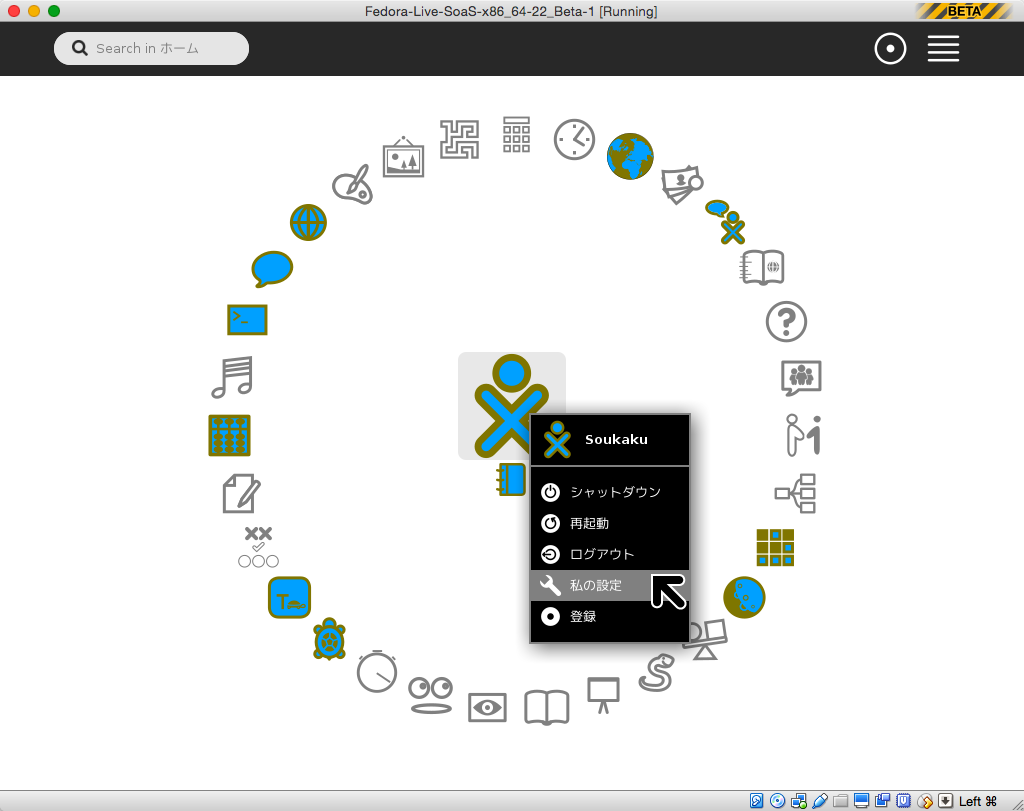Launch the Write paper-and-pencil activity
1024x811 pixels.
point(241,493)
